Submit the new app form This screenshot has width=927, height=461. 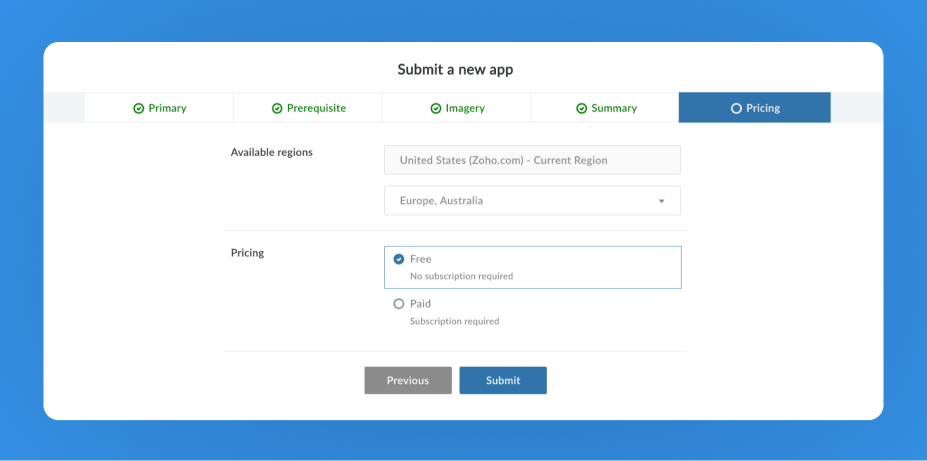tap(503, 380)
